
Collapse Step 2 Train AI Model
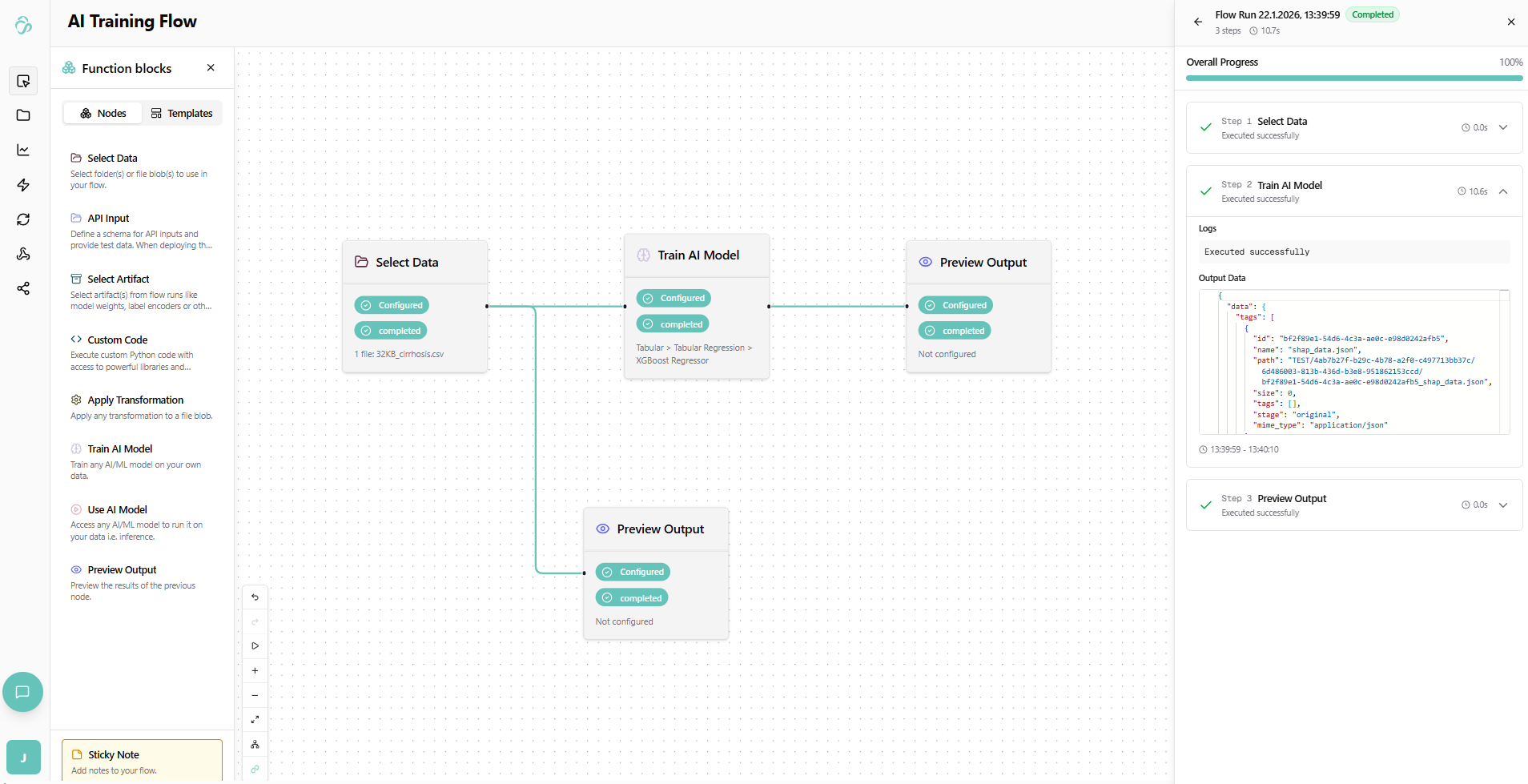click(x=1503, y=191)
